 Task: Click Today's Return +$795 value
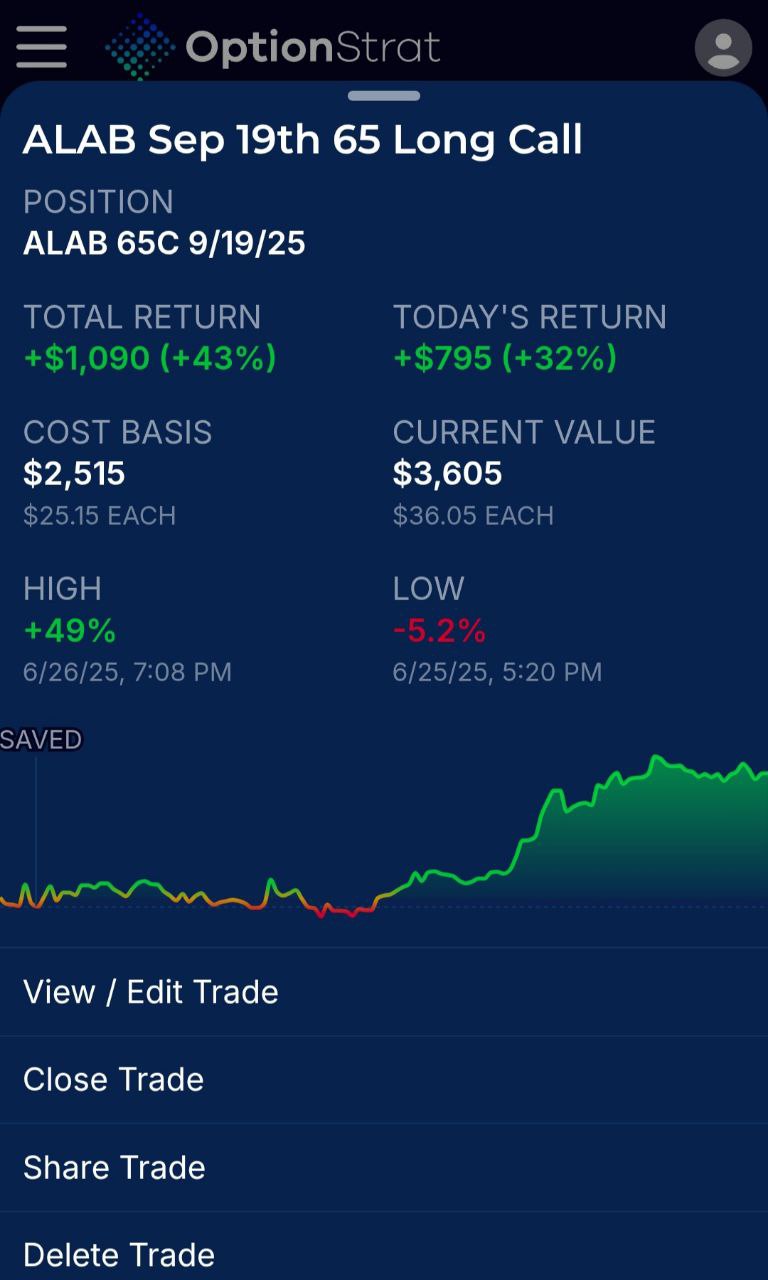coord(505,358)
